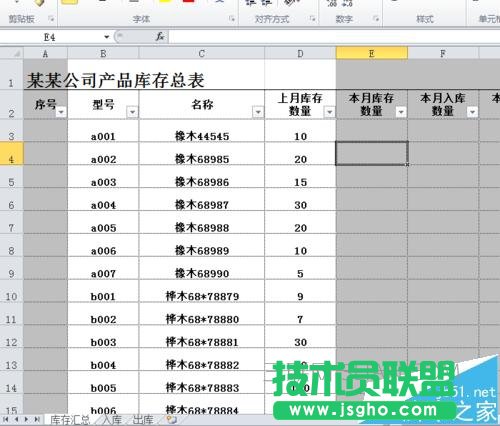The height and width of the screenshot is (426, 500).
Task: Open the 序号 filter dropdown
Action: (x=61, y=112)
